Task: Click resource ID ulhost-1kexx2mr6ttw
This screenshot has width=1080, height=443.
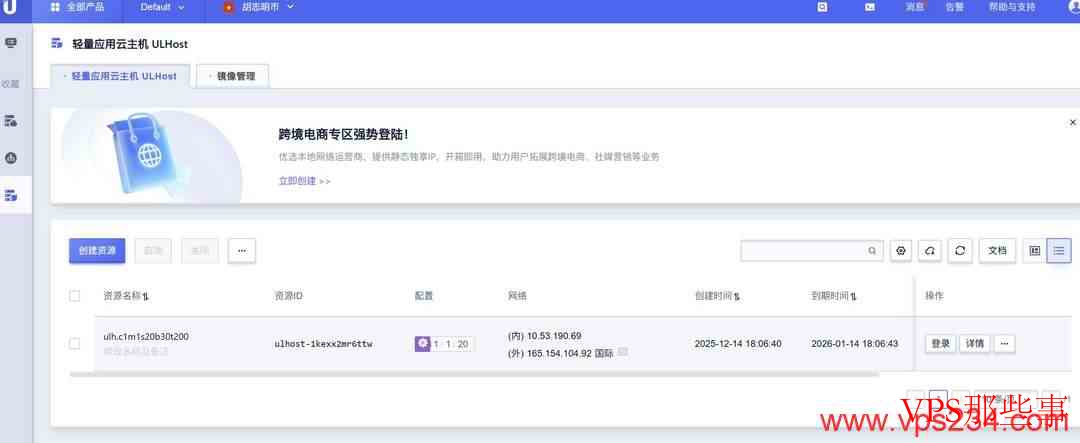Action: [x=324, y=344]
